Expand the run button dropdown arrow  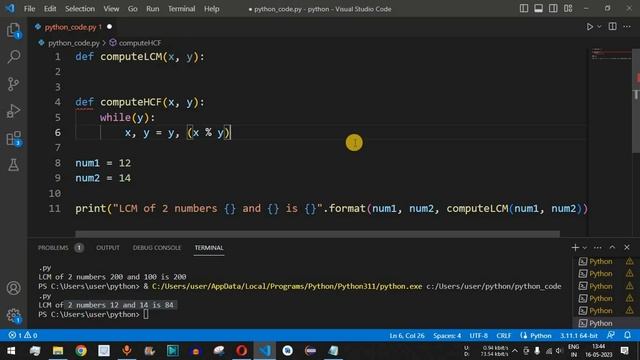pos(599,27)
